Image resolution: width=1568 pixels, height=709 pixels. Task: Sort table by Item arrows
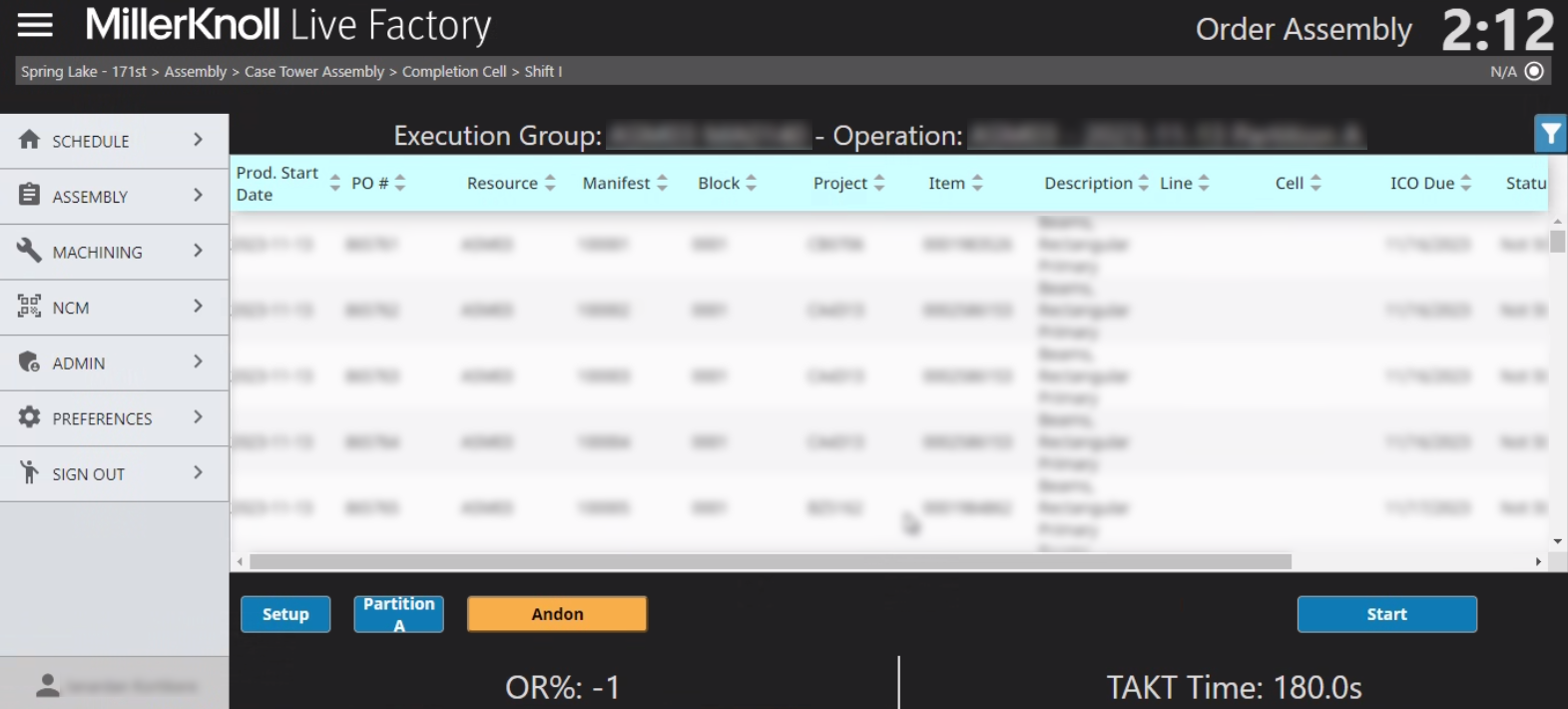pos(977,183)
